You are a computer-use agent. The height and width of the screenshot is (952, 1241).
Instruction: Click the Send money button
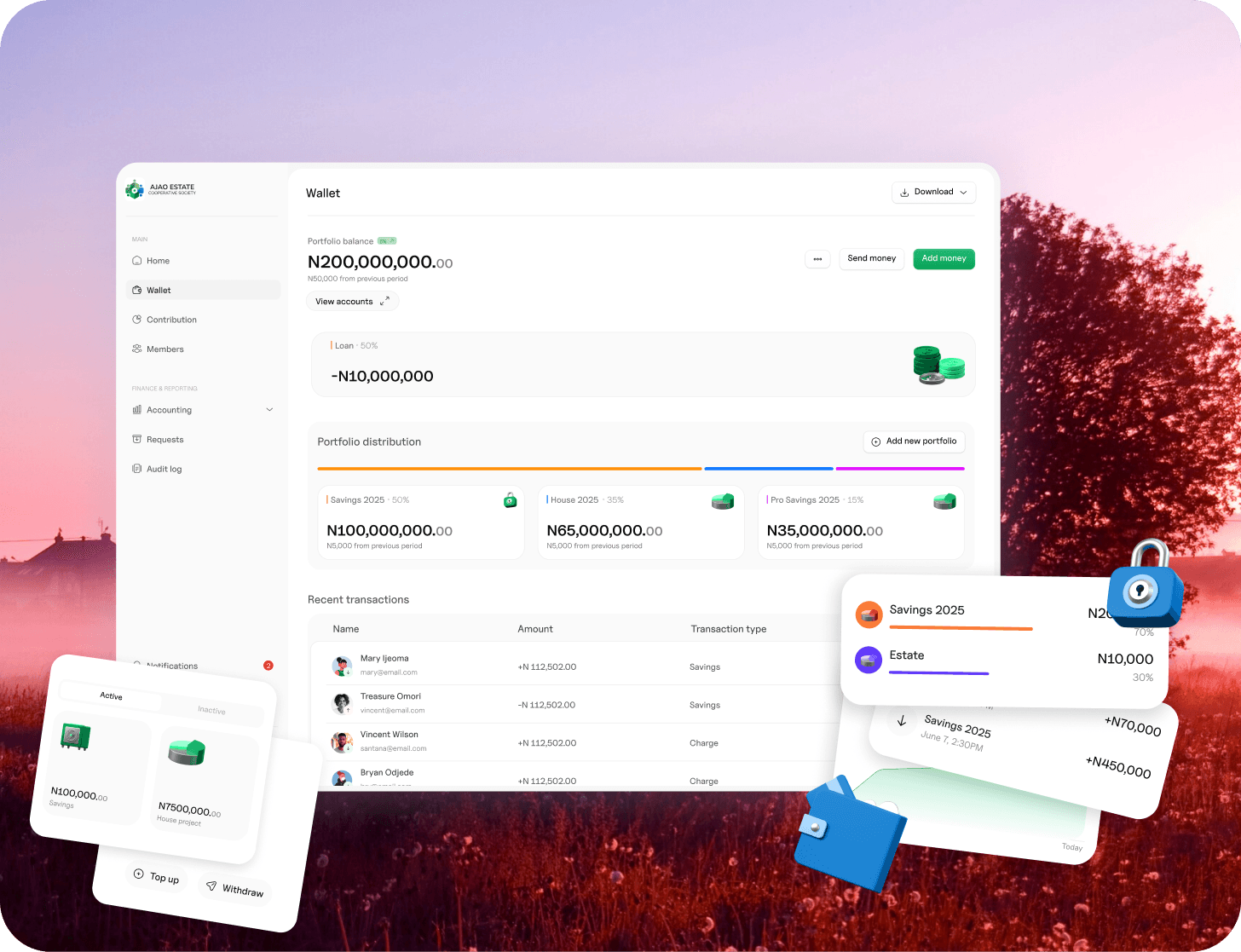(871, 258)
